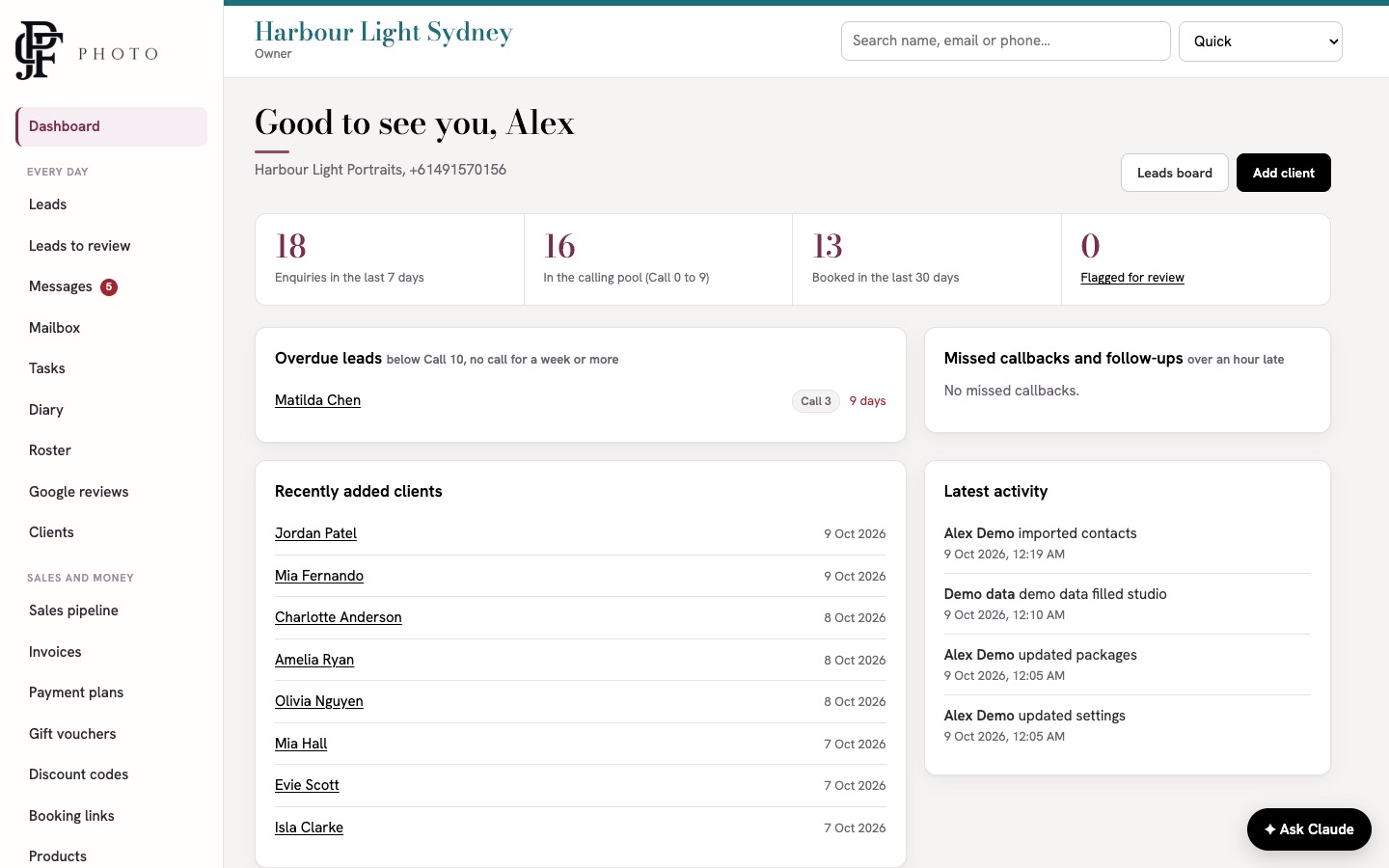Open client Amelia Ryan
The width and height of the screenshot is (1389, 868).
click(x=314, y=660)
